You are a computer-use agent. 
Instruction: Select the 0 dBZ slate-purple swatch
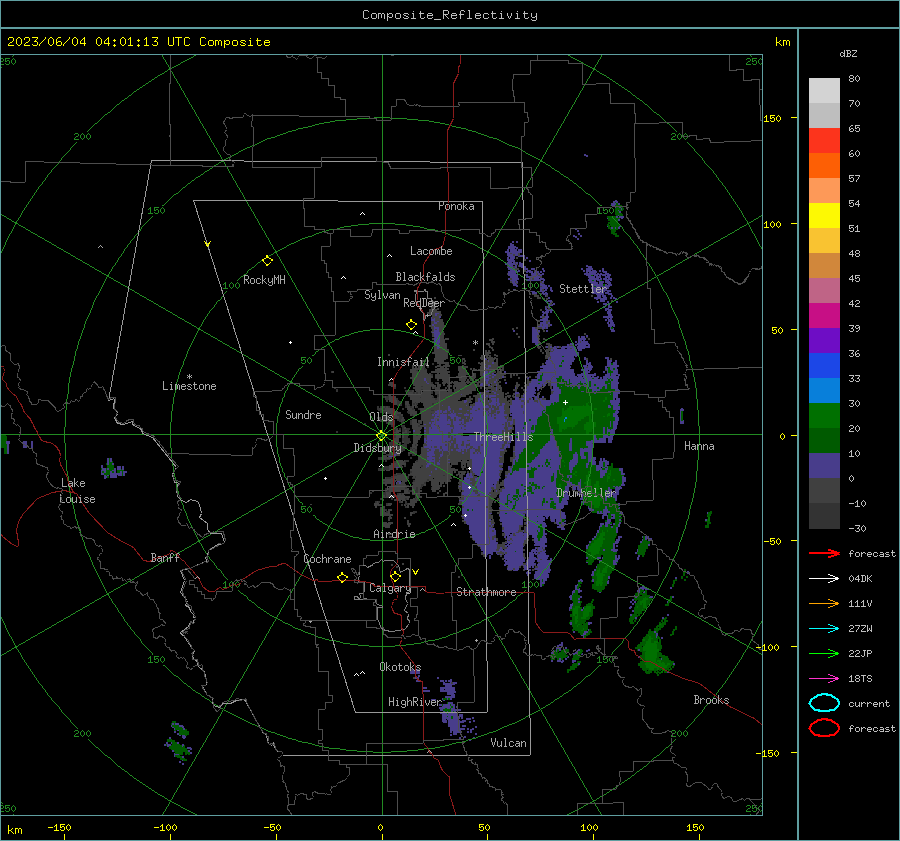coord(824,466)
